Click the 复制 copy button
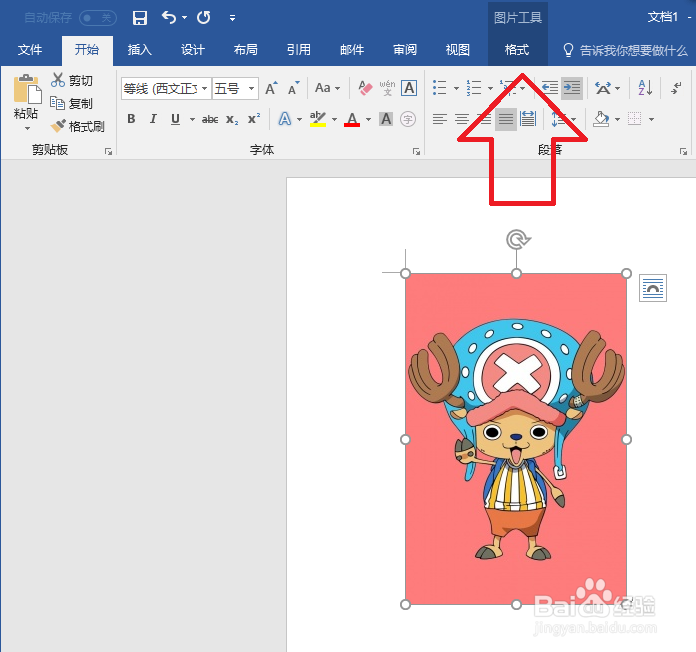The height and width of the screenshot is (652, 696). [x=72, y=103]
